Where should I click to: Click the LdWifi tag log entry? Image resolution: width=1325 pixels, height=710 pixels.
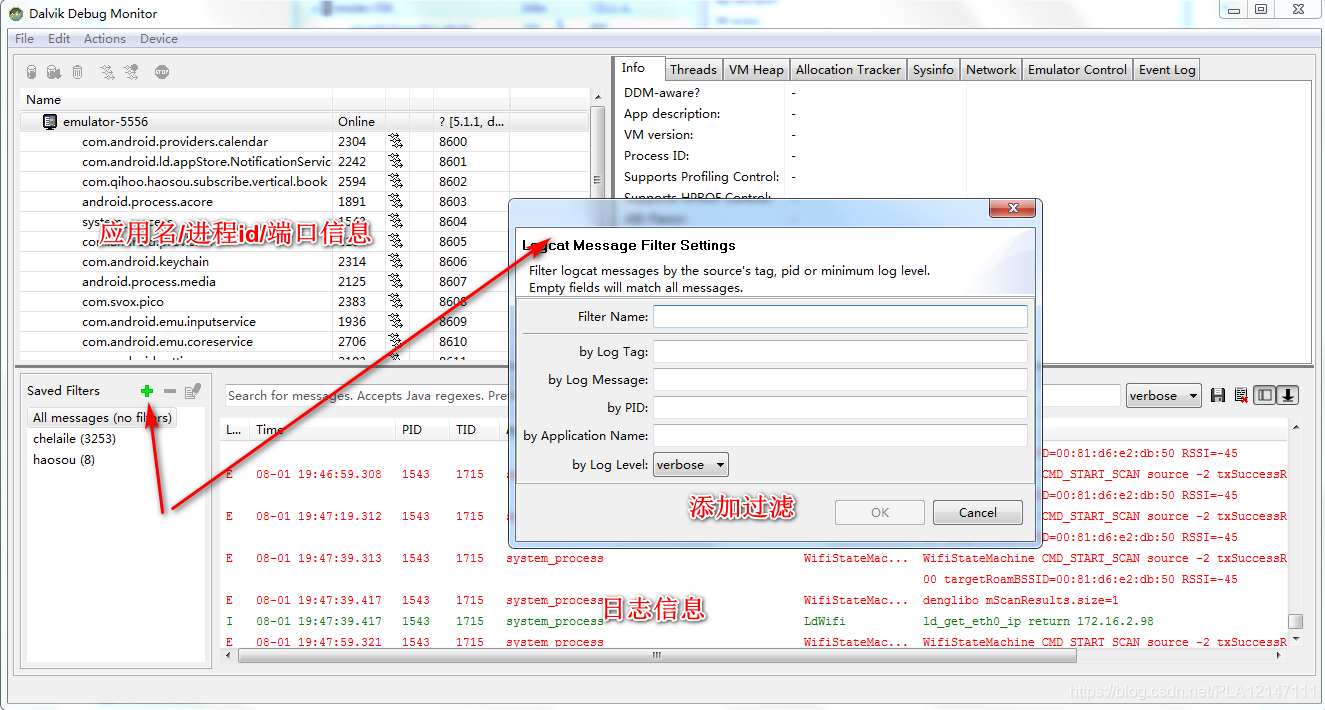click(x=825, y=621)
